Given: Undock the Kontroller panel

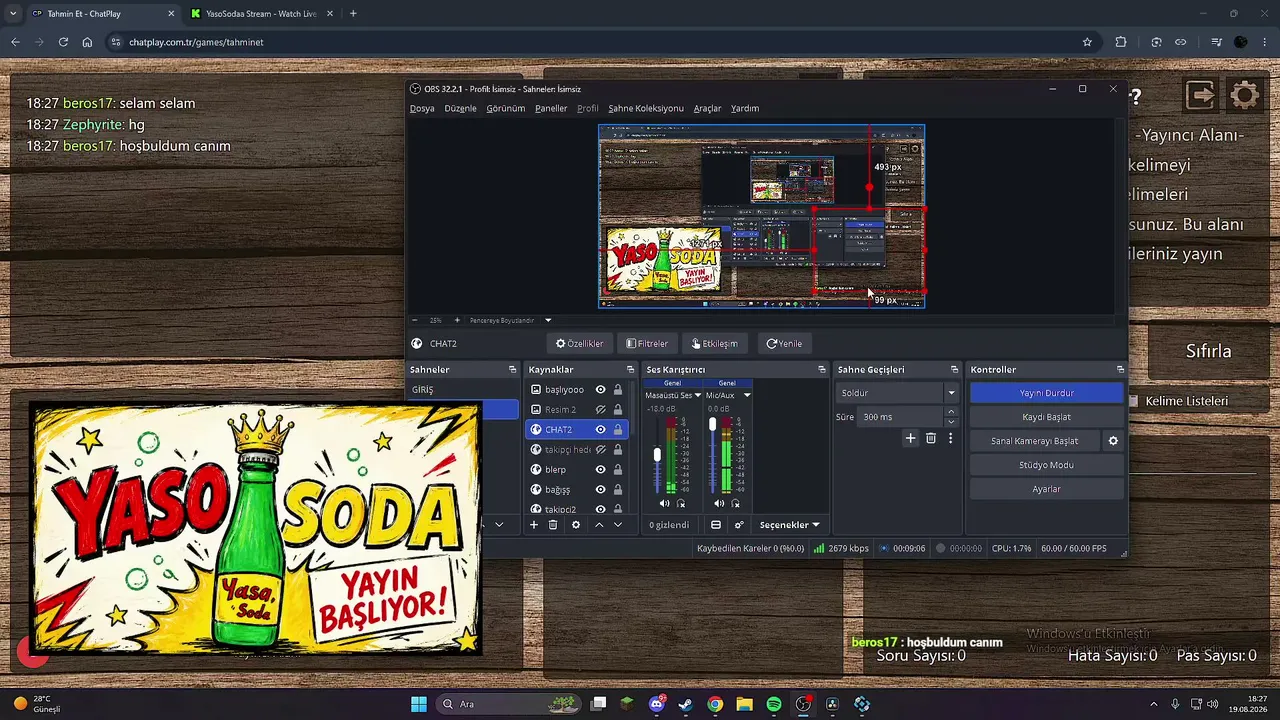Looking at the screenshot, I should point(1120,370).
